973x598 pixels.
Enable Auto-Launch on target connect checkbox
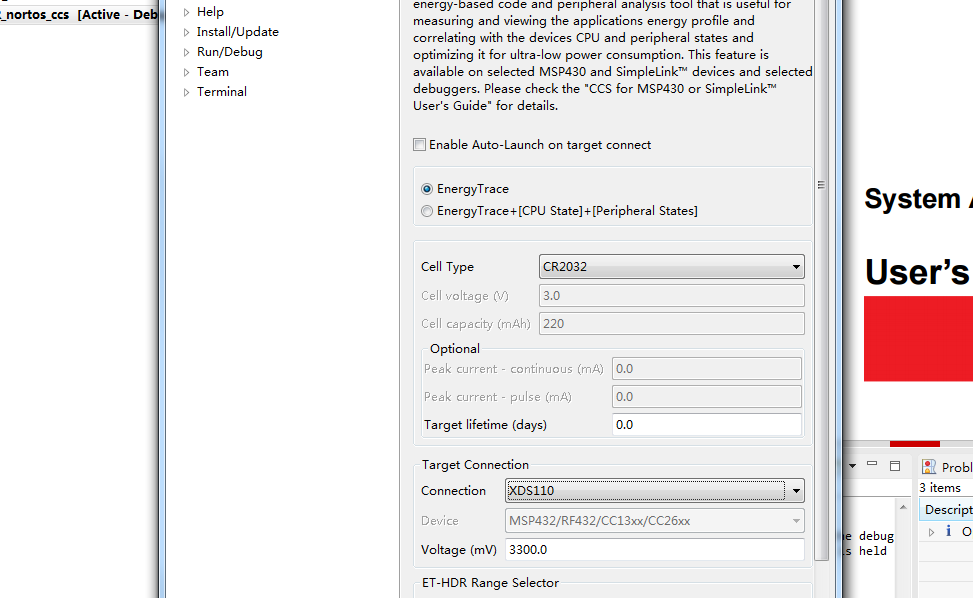[419, 145]
